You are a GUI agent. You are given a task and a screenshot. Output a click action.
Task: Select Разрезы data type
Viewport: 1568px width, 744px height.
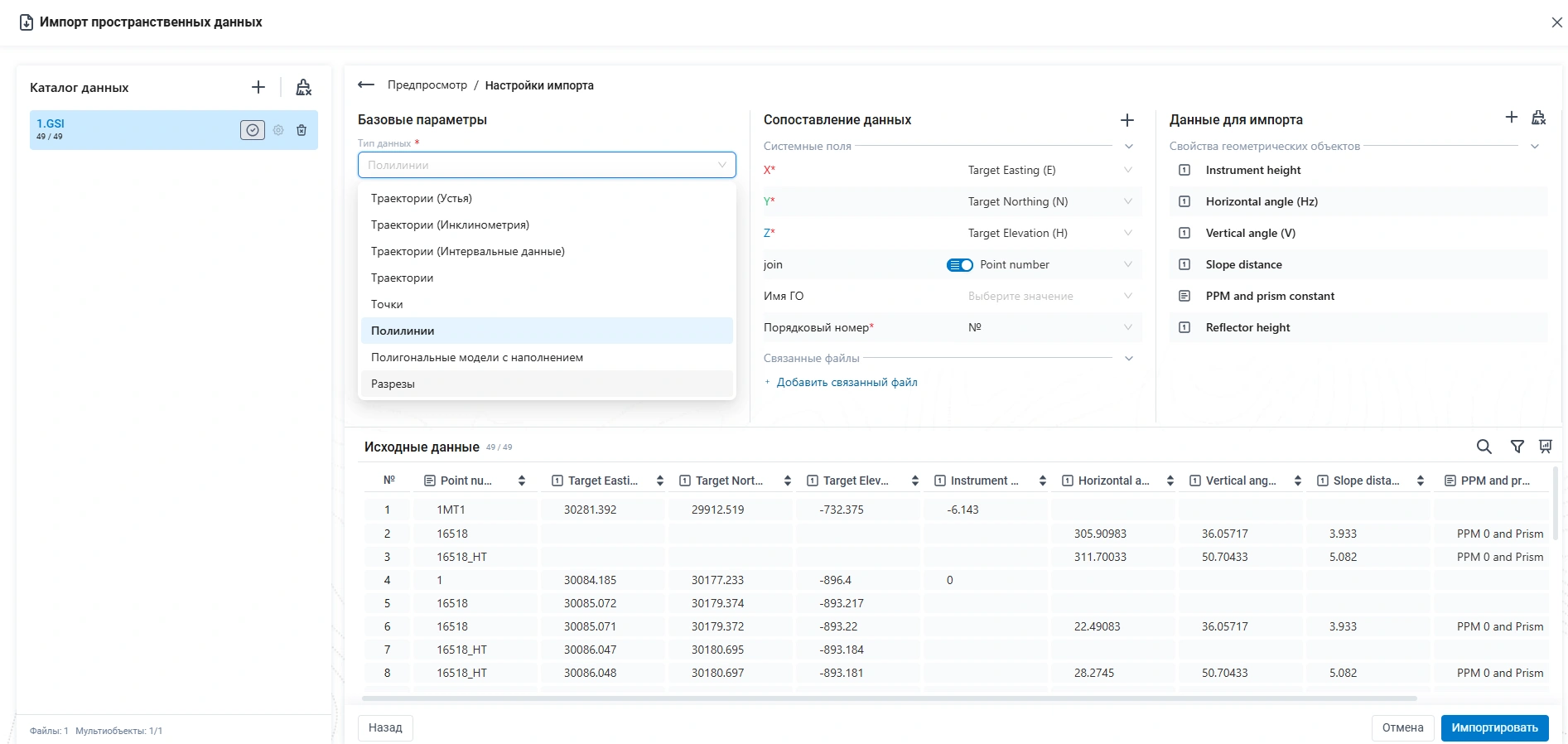pos(547,384)
